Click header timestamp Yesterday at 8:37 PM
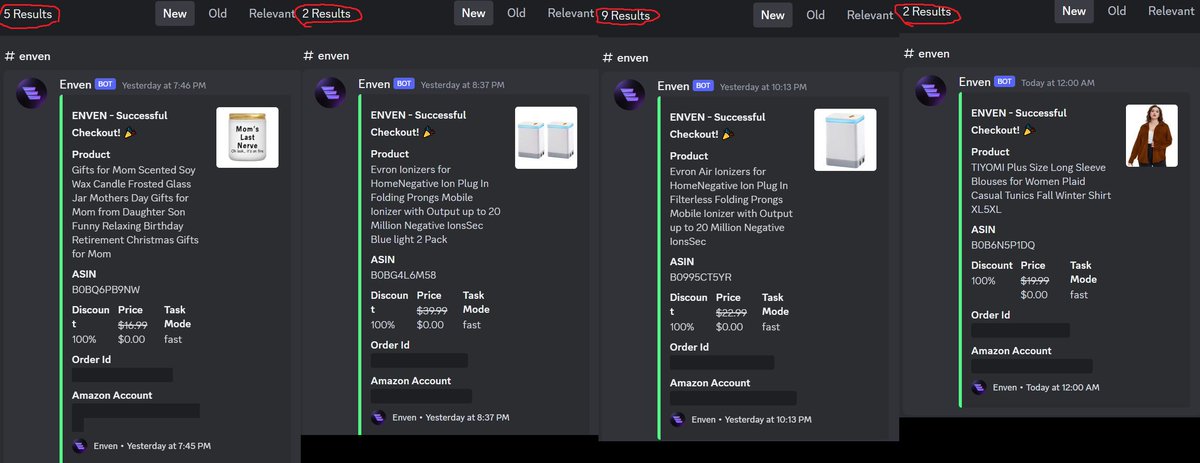1200x463 pixels. point(462,86)
